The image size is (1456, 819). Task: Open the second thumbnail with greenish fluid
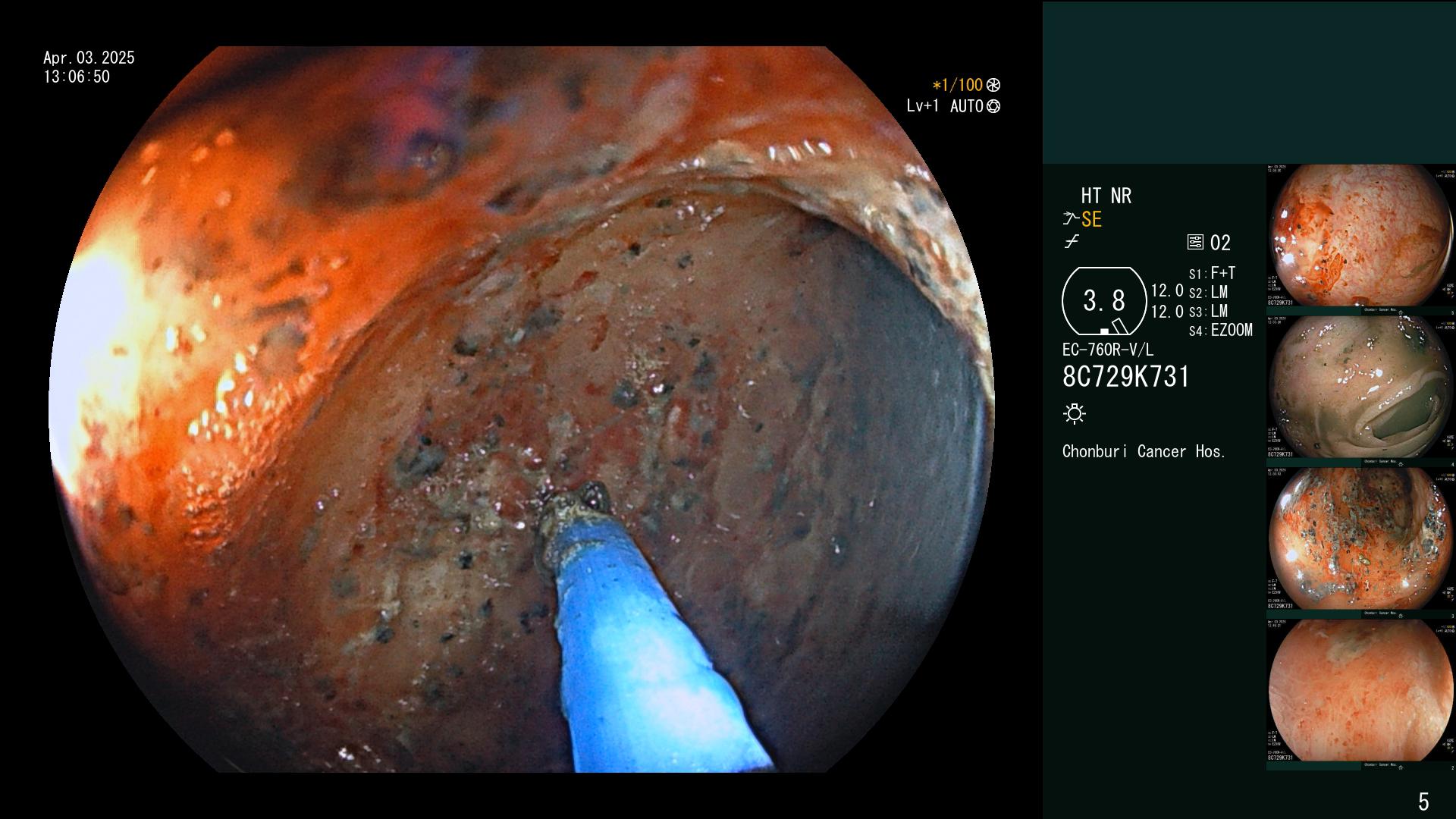pyautogui.click(x=1360, y=388)
